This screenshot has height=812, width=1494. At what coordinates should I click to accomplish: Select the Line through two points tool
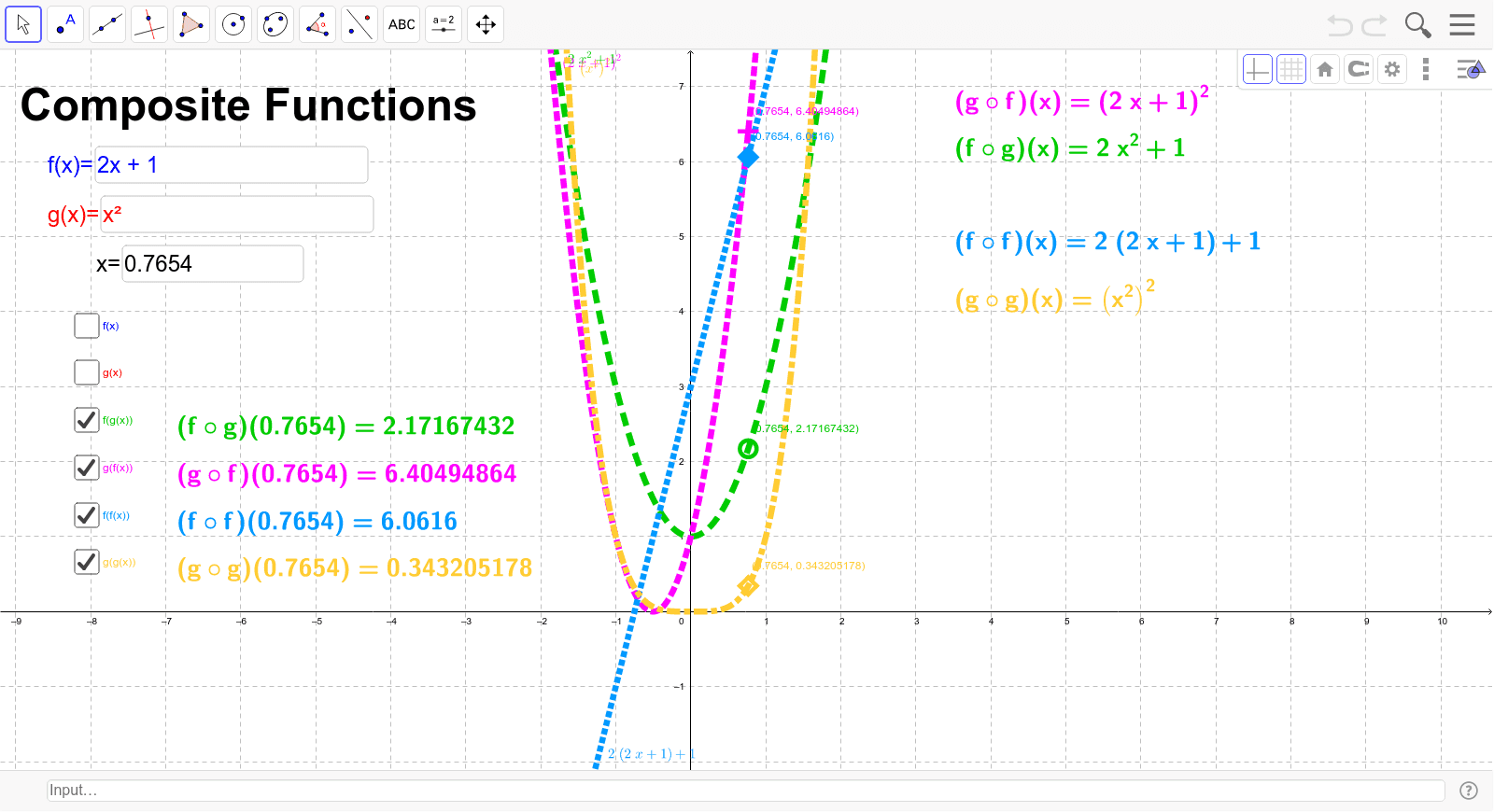[x=107, y=24]
